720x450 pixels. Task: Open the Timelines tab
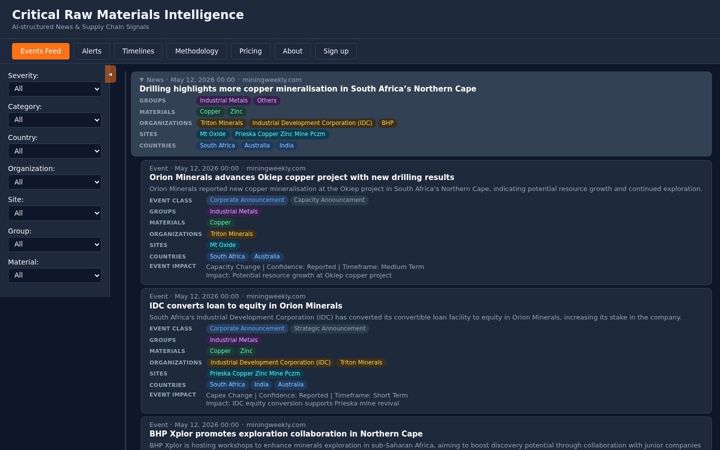(138, 51)
